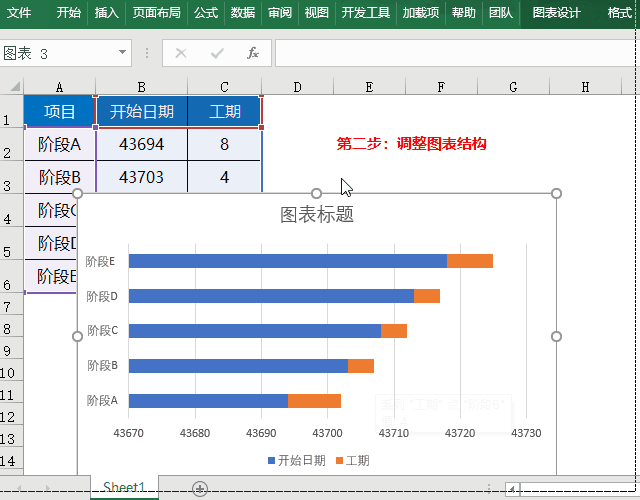Click the Select All corner triangle
640x500 pixels.
tap(15, 86)
